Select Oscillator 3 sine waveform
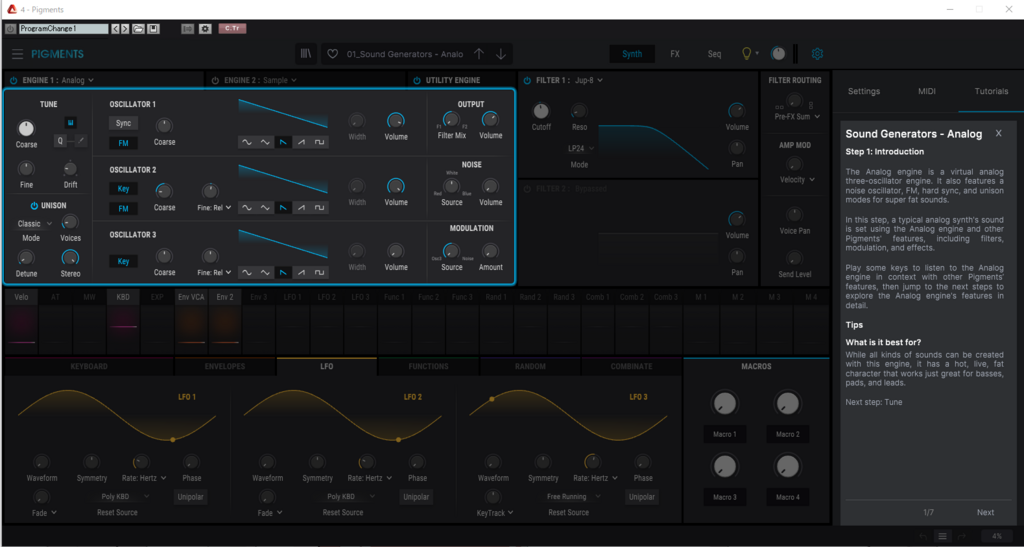Image resolution: width=1024 pixels, height=547 pixels. pyautogui.click(x=247, y=272)
